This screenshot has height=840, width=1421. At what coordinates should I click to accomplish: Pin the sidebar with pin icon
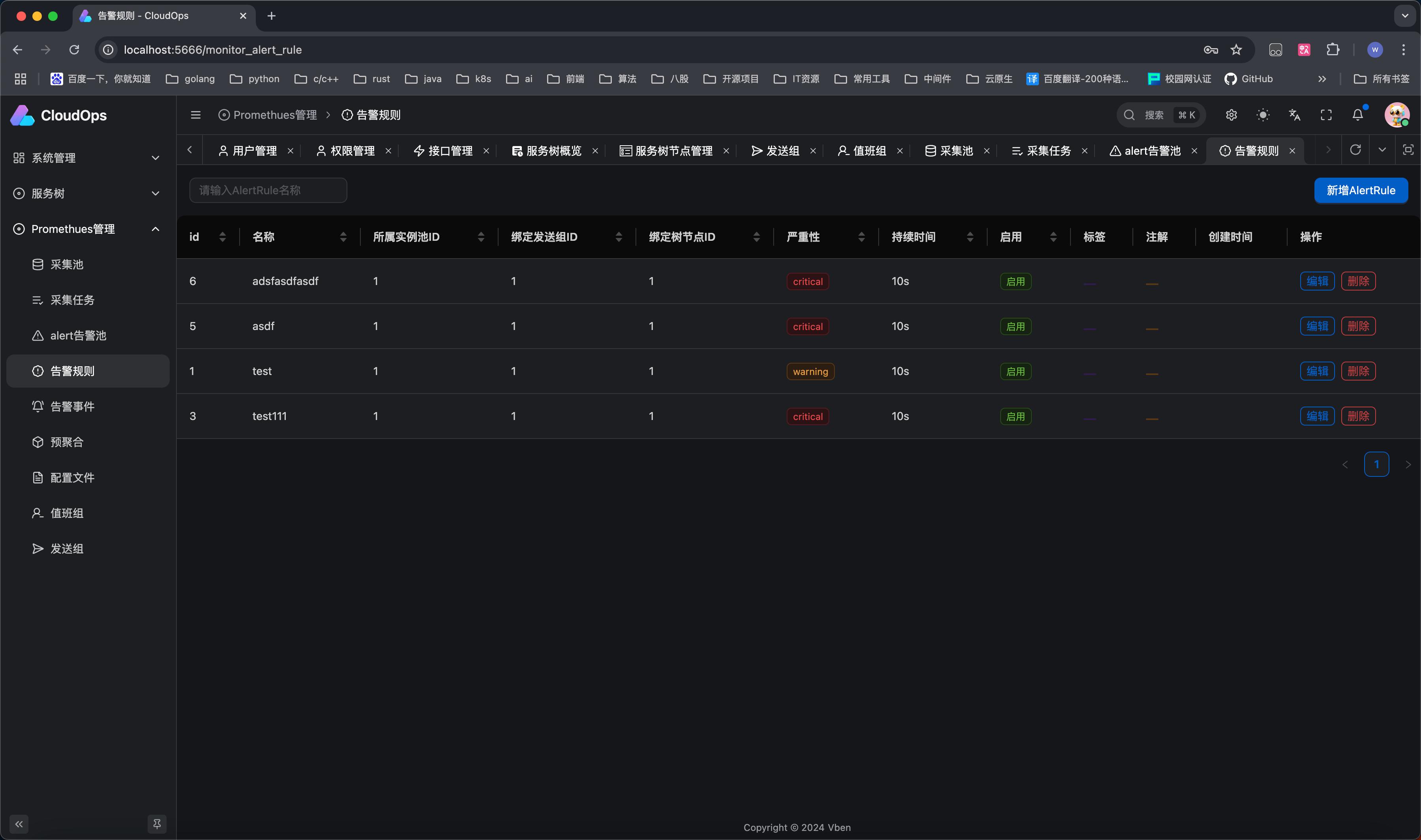(x=157, y=823)
